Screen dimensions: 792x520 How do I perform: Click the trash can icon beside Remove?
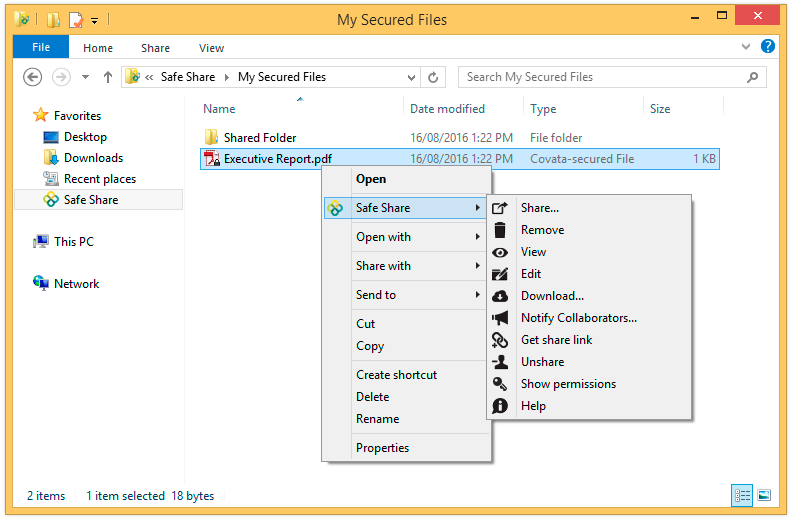pyautogui.click(x=500, y=230)
